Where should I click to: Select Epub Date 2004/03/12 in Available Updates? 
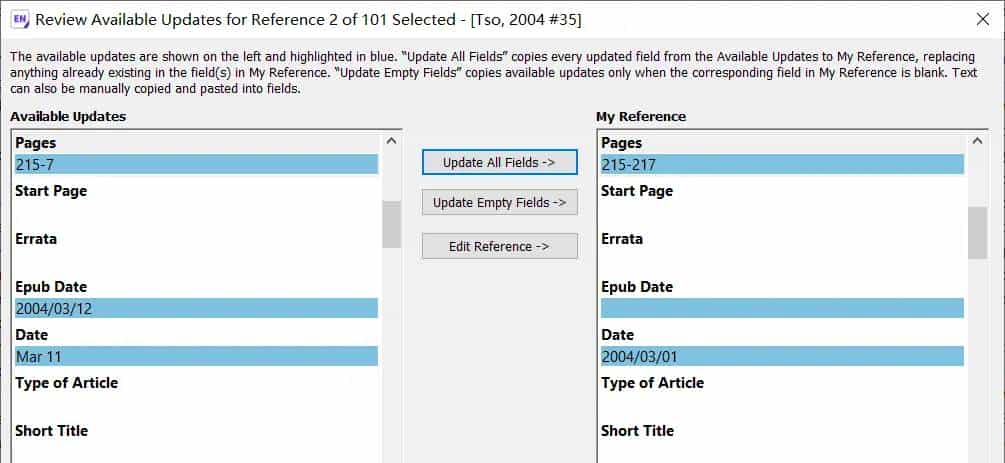click(x=196, y=309)
